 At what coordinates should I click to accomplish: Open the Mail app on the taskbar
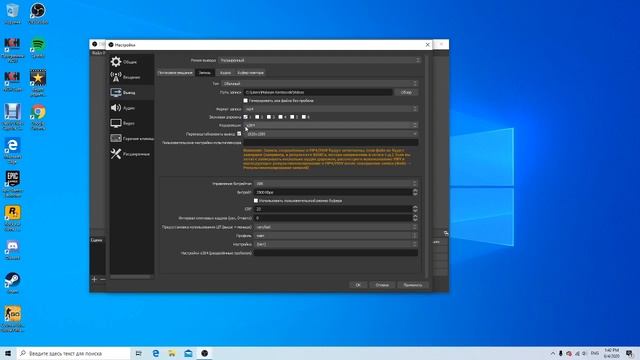(x=188, y=353)
